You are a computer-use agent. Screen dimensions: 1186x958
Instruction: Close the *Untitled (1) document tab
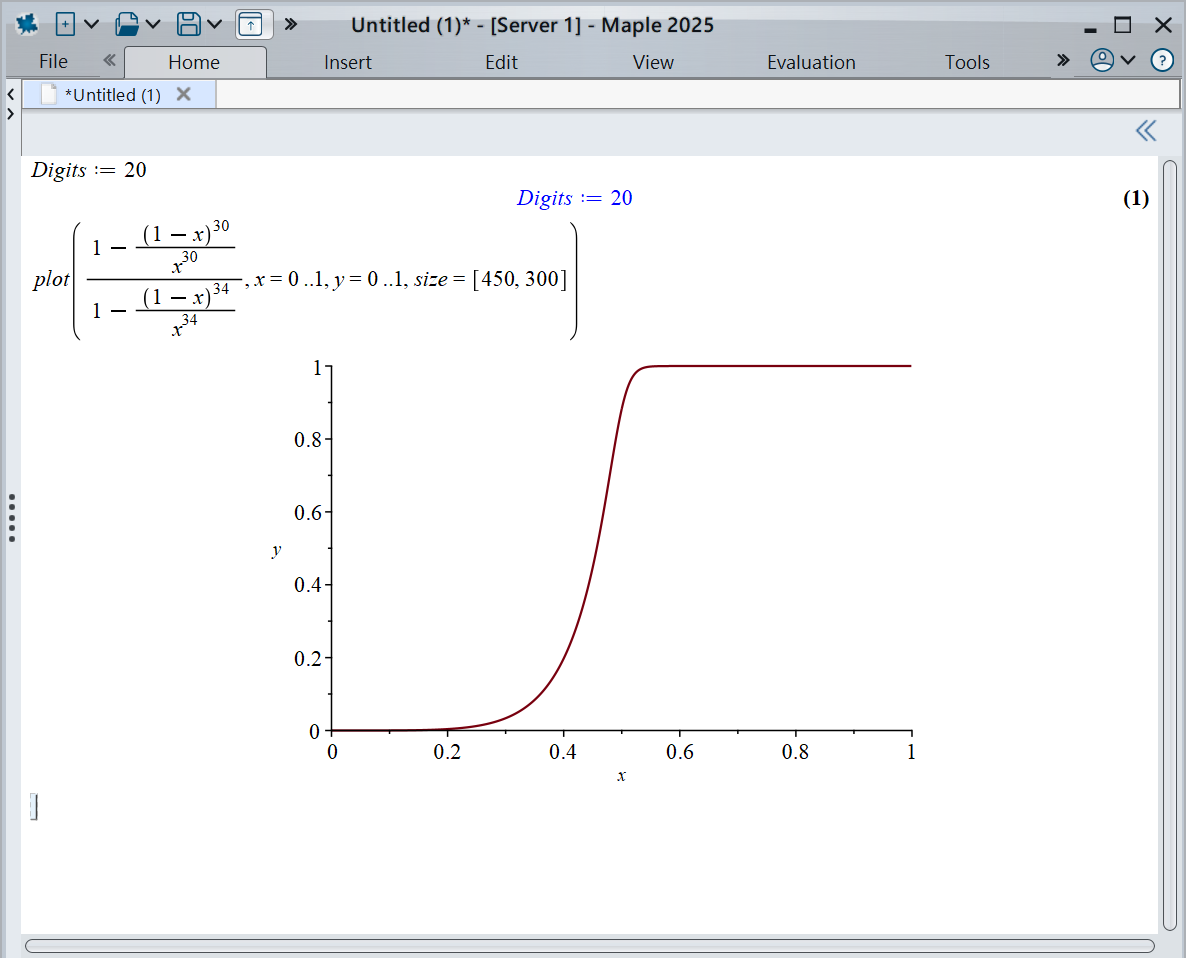[183, 94]
